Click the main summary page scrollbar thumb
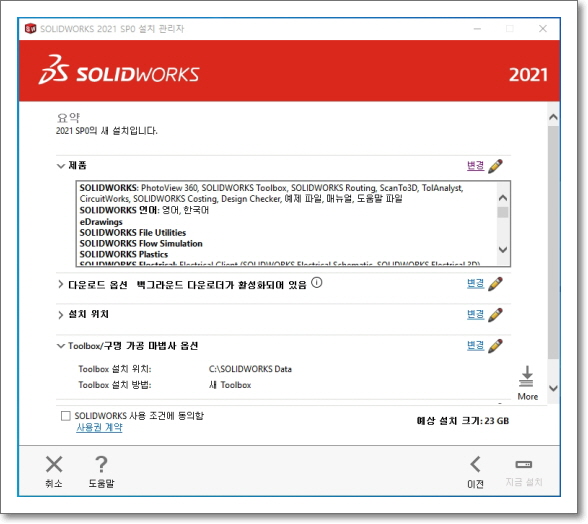The width and height of the screenshot is (588, 524). 553,242
